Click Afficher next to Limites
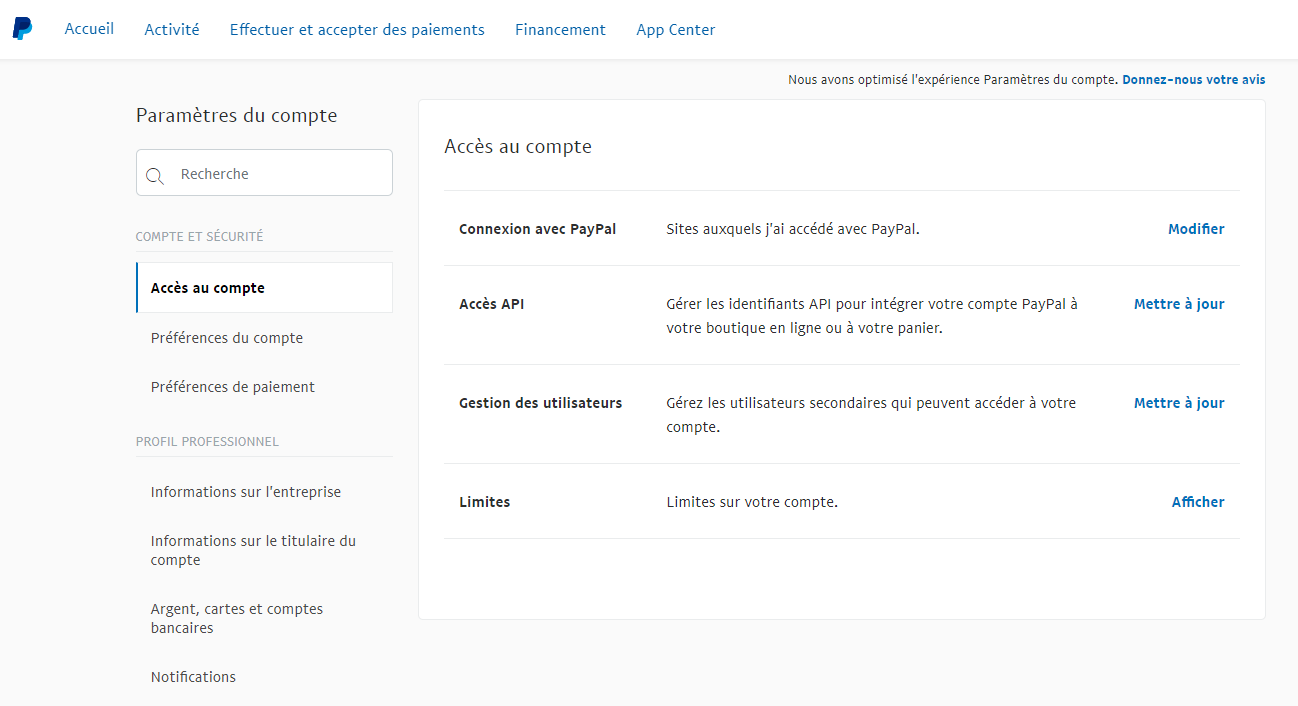 [1198, 502]
